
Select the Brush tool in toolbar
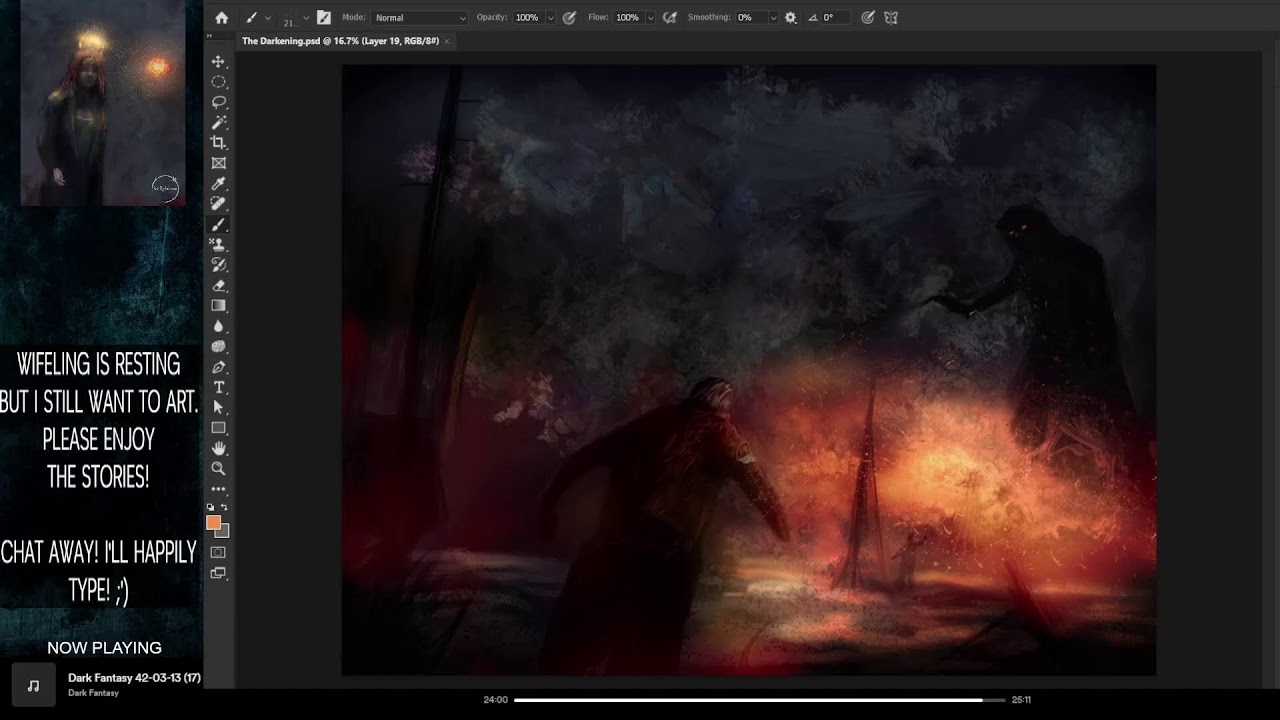click(218, 225)
